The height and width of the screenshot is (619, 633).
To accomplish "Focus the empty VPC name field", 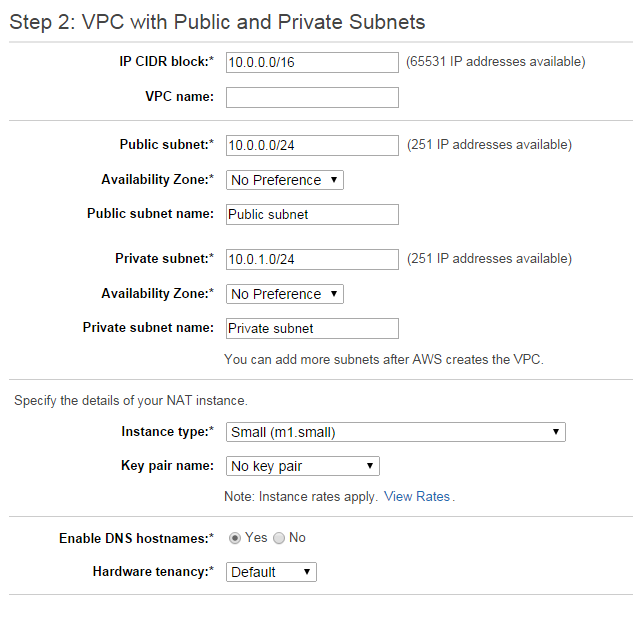I will (x=312, y=97).
